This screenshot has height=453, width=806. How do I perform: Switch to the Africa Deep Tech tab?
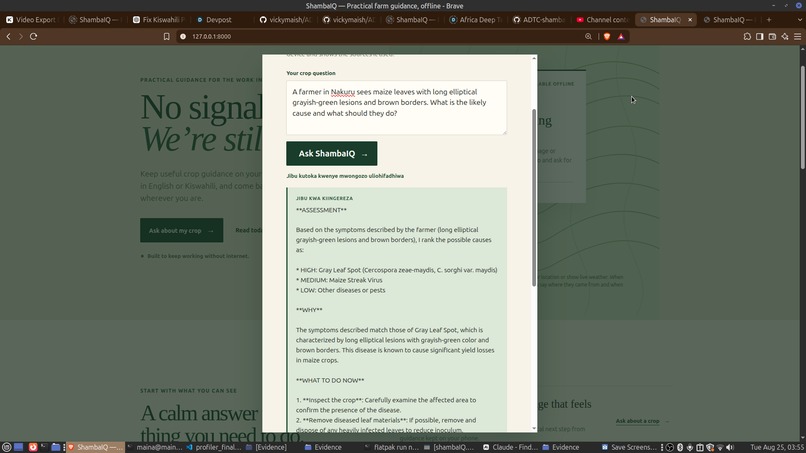pos(475,20)
